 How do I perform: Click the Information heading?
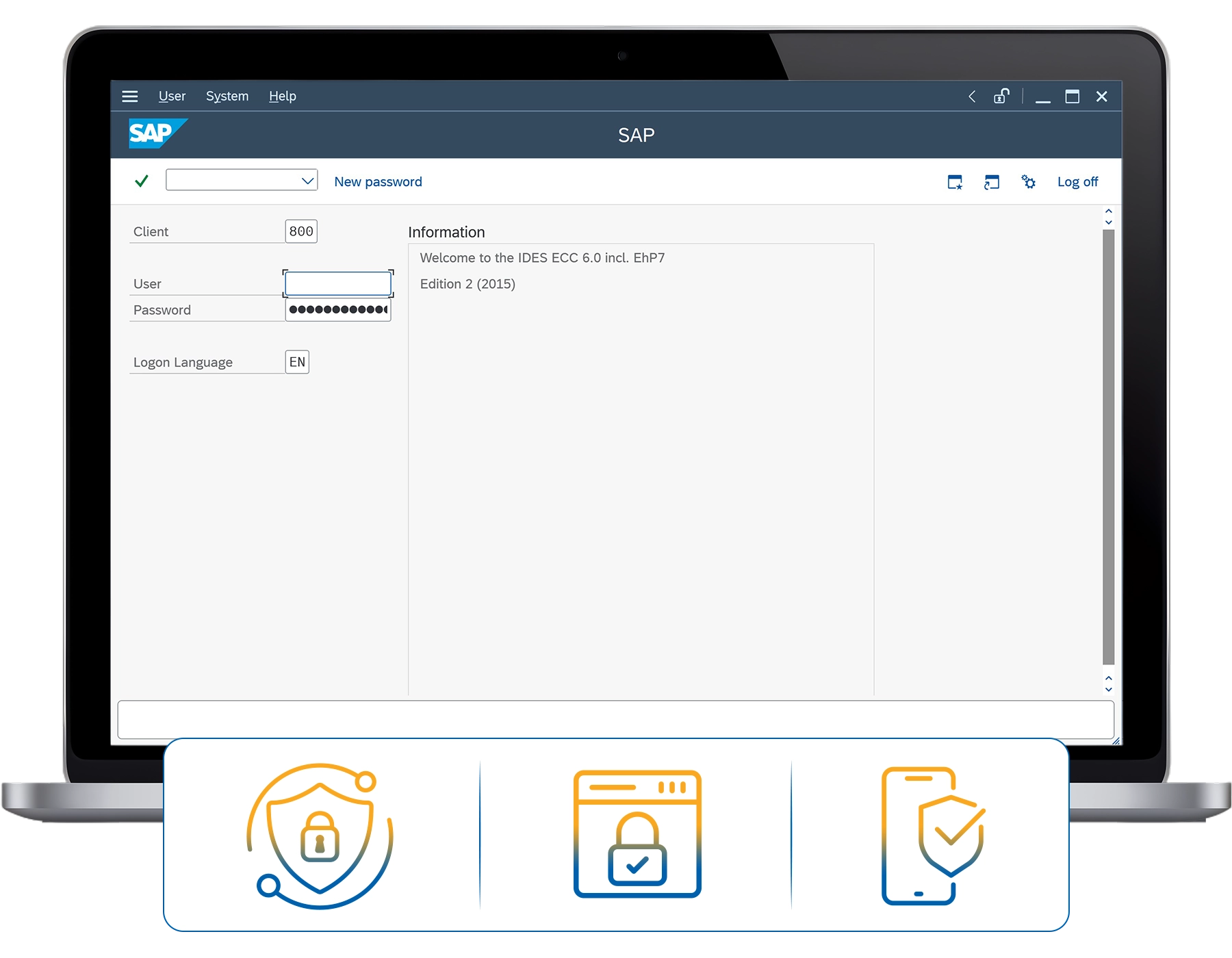(446, 232)
